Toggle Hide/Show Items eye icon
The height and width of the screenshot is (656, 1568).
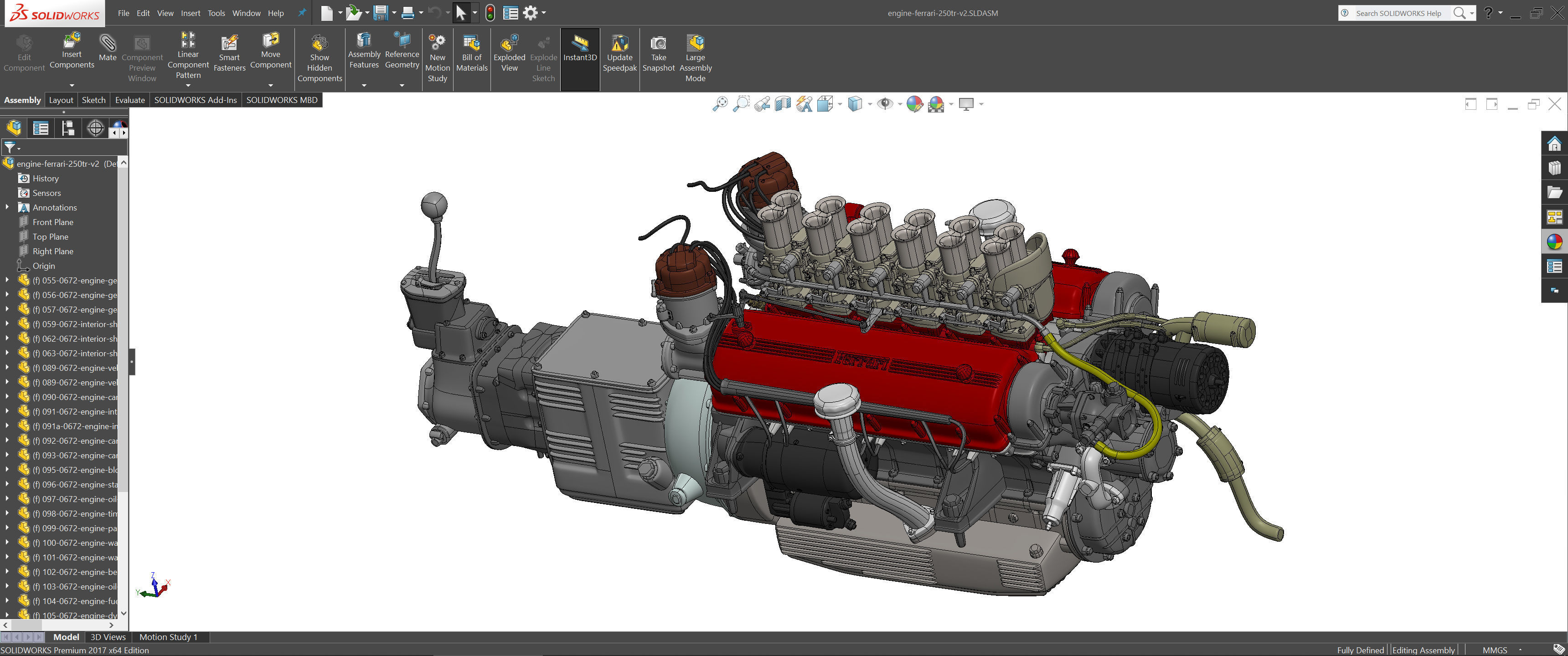click(884, 104)
